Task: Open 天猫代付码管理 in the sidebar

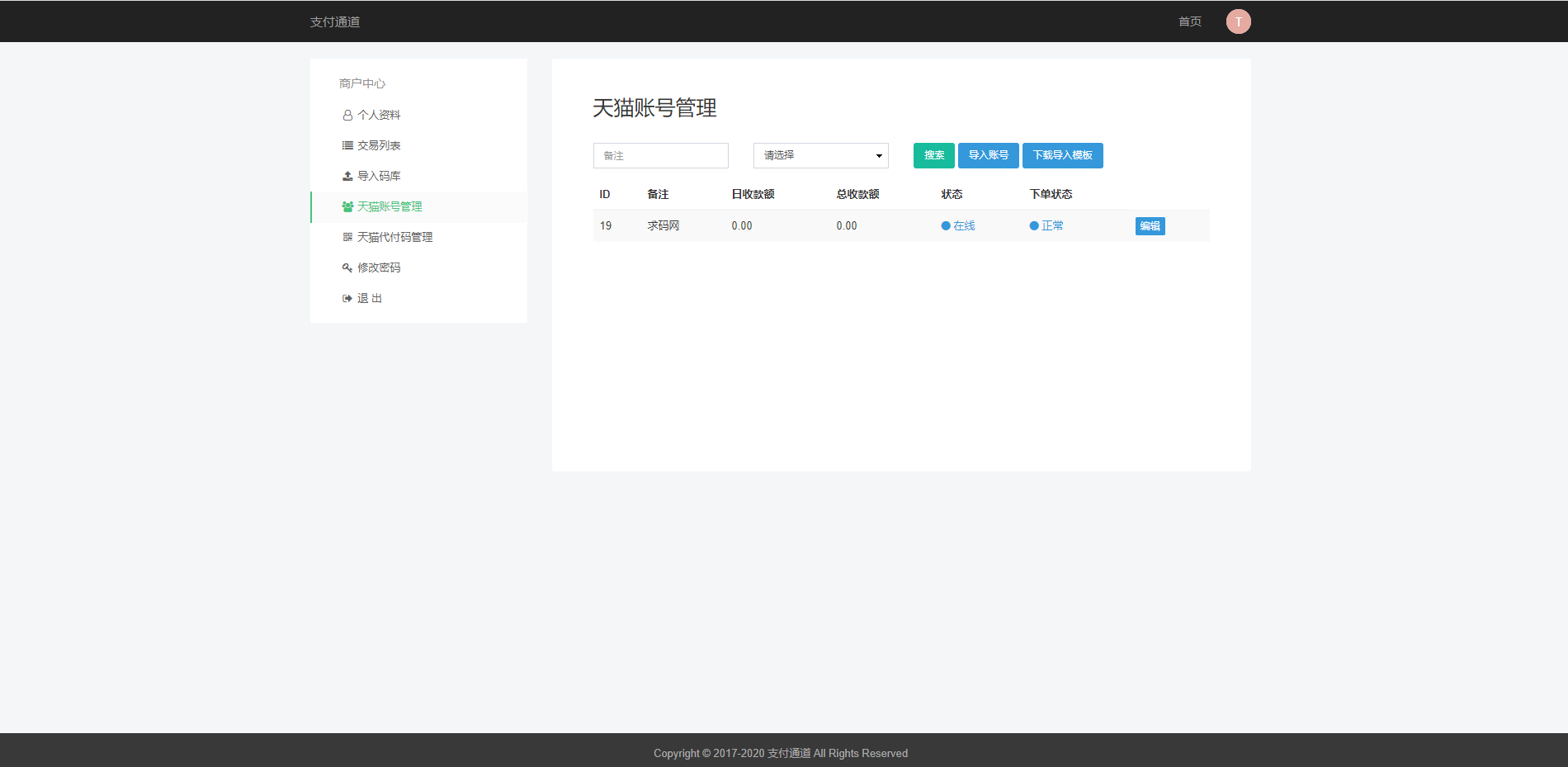Action: tap(418, 237)
